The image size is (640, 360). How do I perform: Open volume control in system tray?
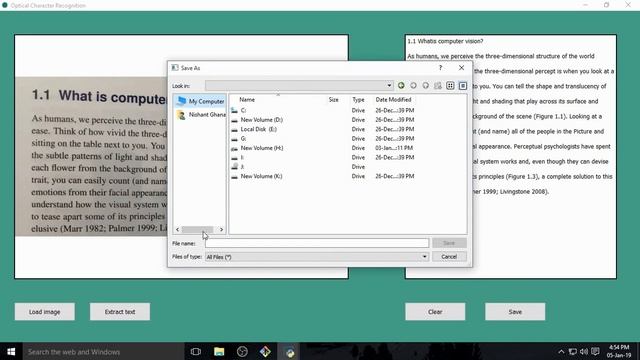[584, 352]
